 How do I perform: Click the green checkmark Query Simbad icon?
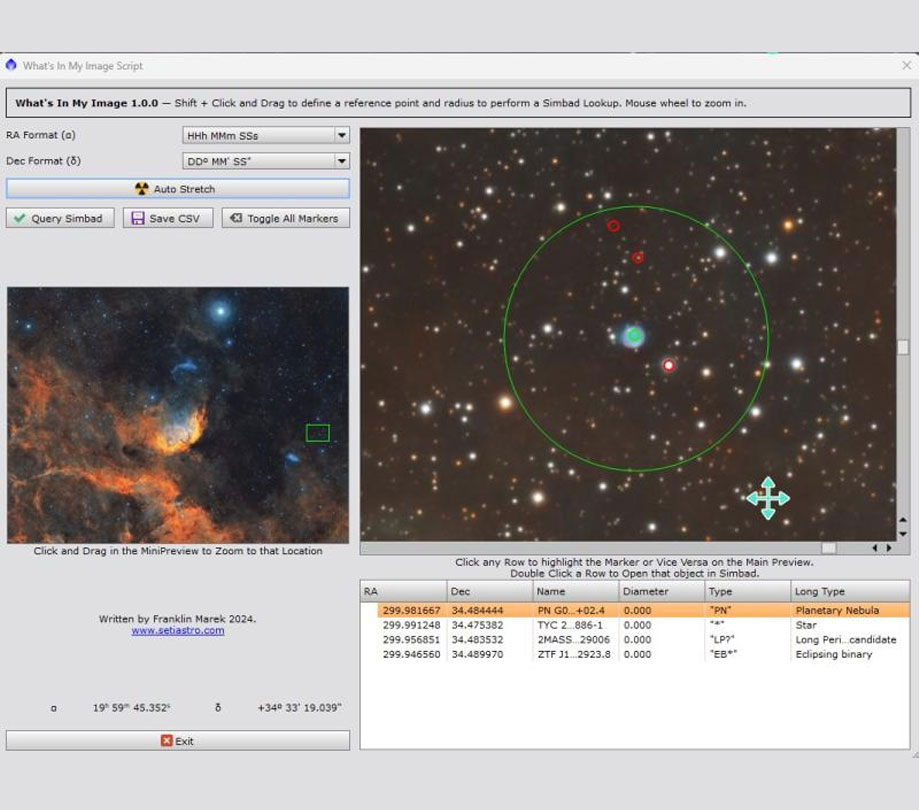(x=19, y=218)
